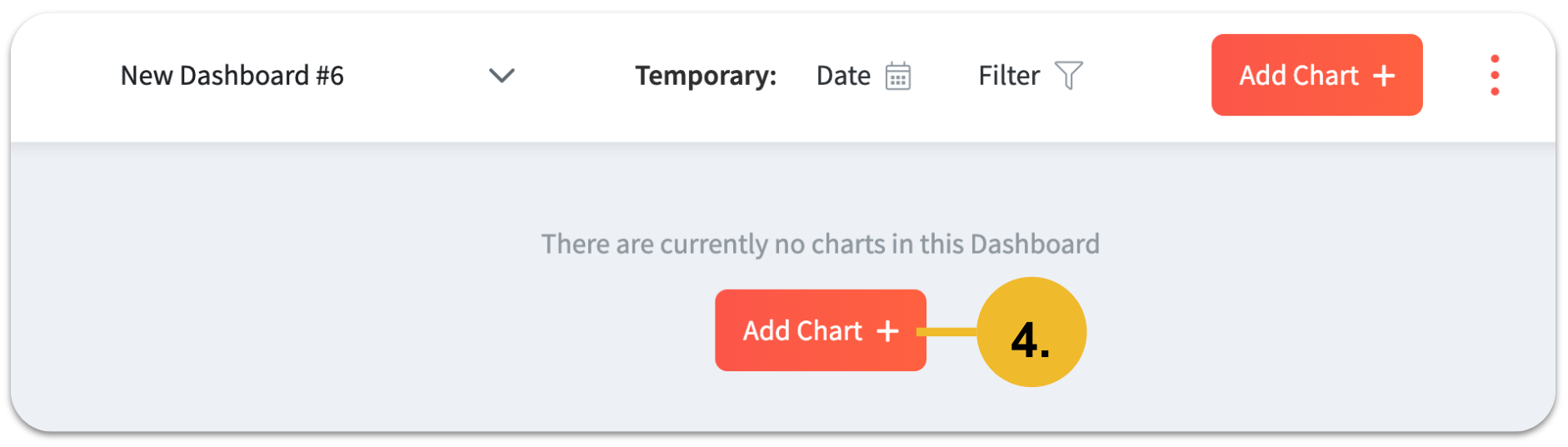
Task: Click the Temporary: label
Action: click(x=705, y=76)
